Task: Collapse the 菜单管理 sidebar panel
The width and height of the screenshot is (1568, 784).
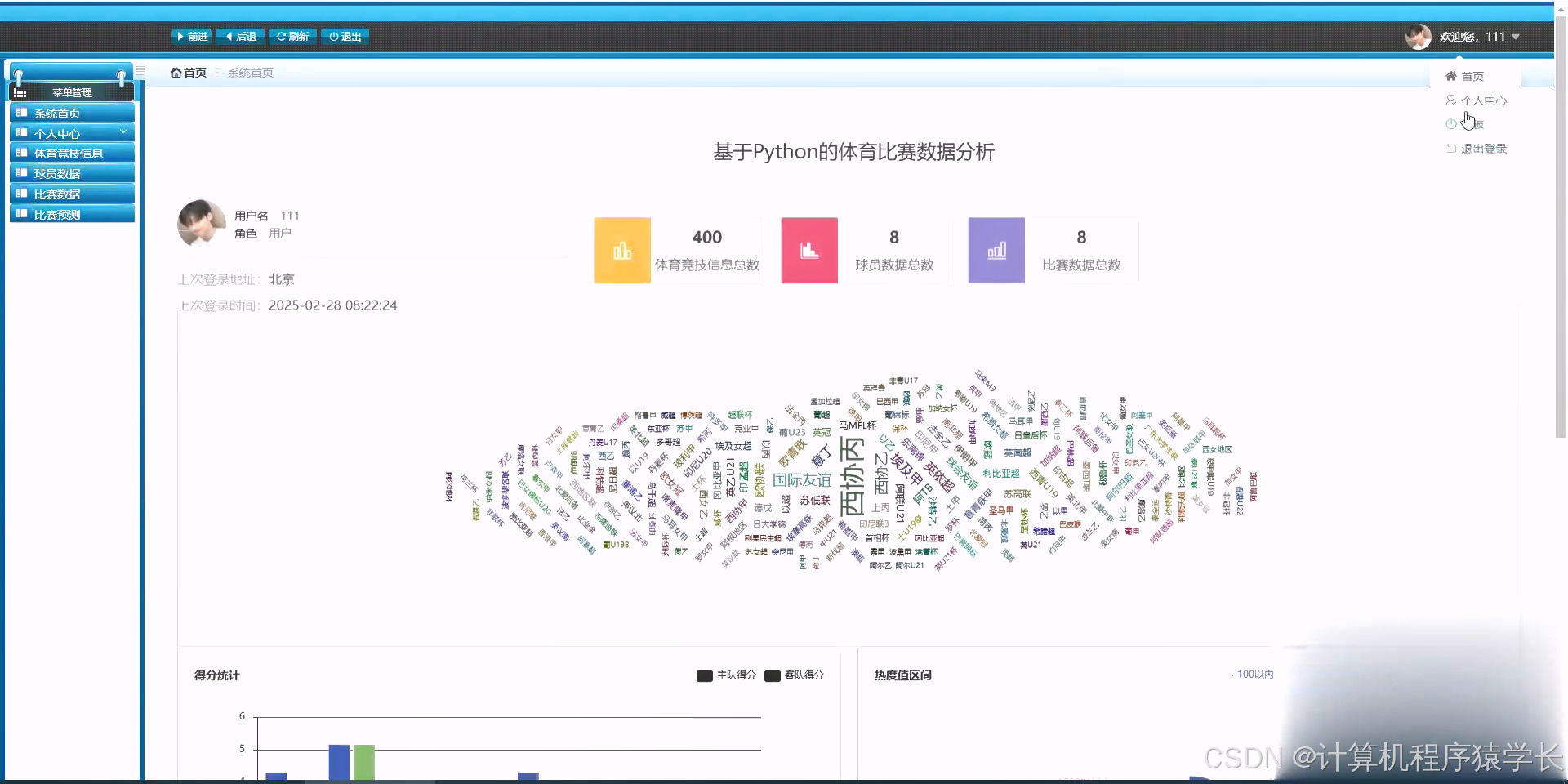Action: [71, 91]
